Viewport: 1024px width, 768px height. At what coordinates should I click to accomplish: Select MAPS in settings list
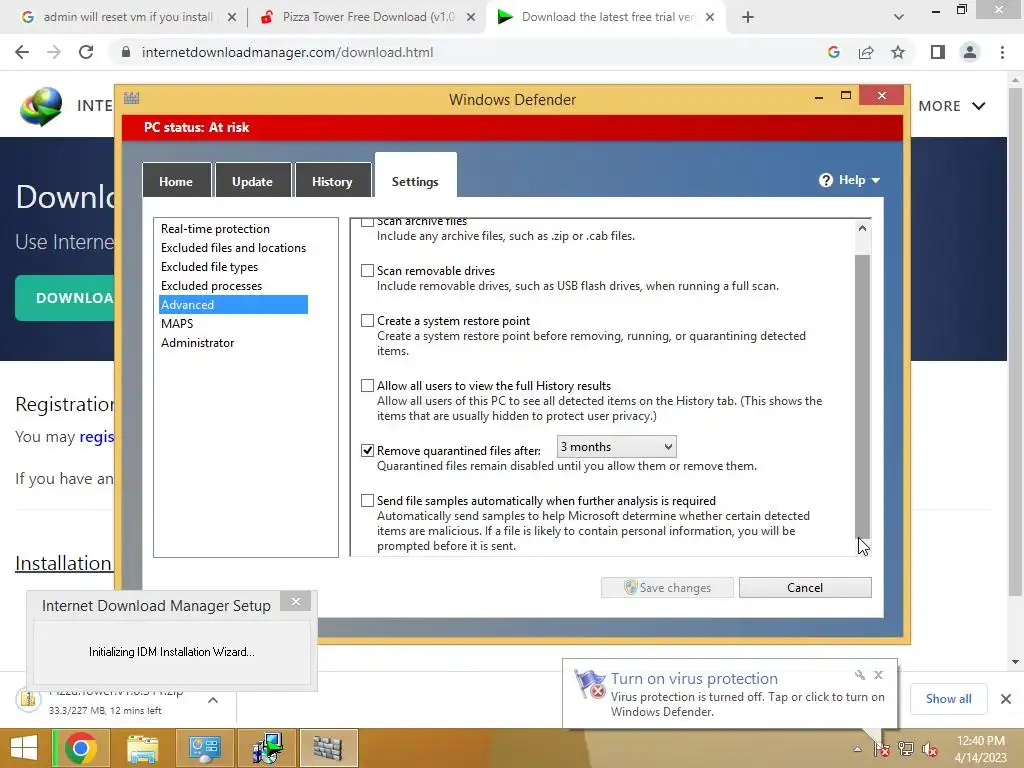[177, 323]
